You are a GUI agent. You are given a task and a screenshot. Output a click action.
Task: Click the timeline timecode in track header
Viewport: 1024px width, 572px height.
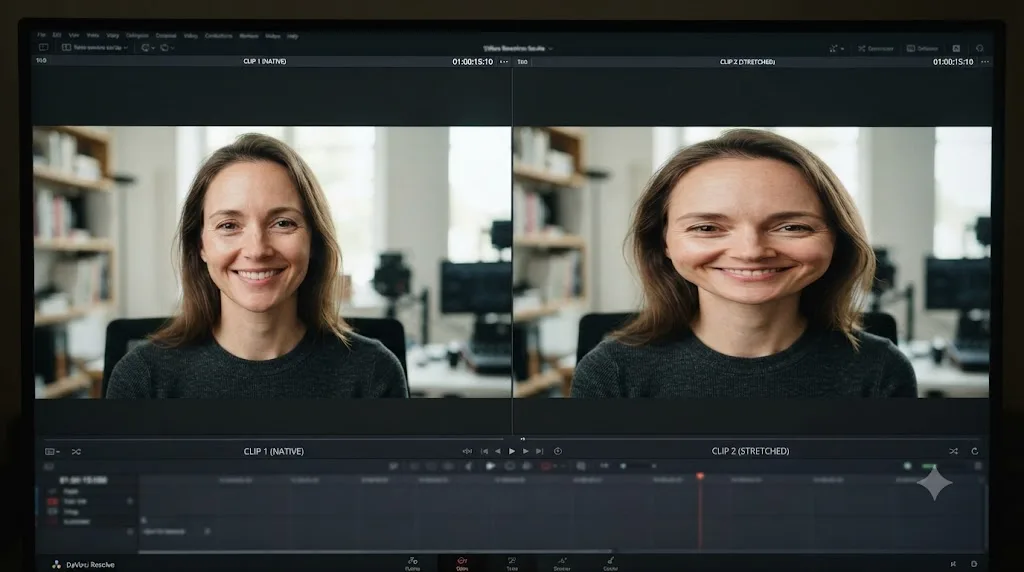pos(83,480)
